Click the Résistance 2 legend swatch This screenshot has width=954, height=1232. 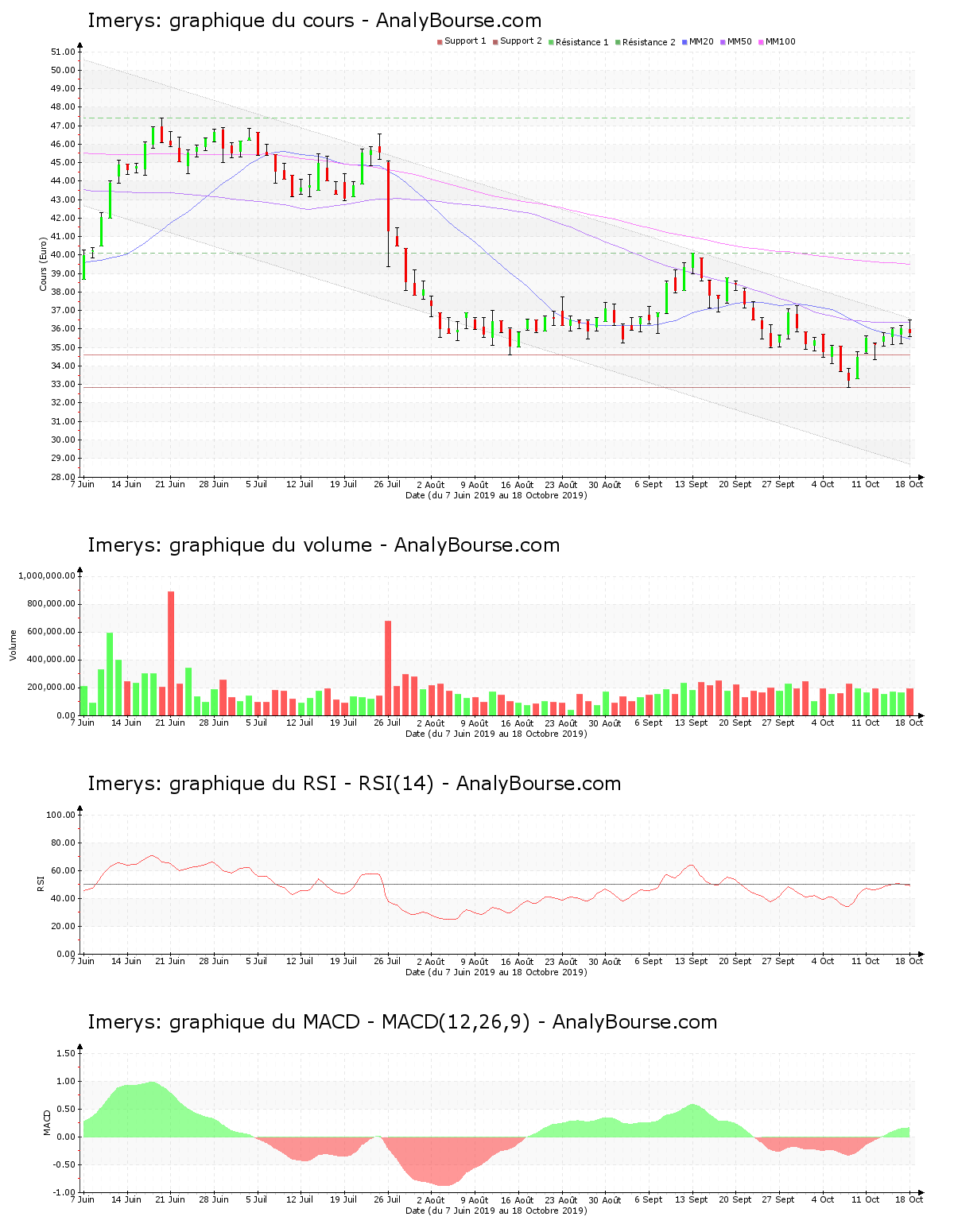point(618,42)
